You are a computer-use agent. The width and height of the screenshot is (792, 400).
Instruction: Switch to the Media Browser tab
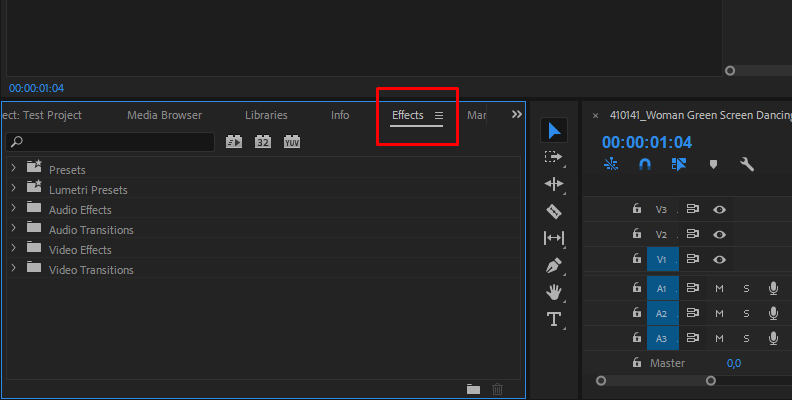point(164,115)
